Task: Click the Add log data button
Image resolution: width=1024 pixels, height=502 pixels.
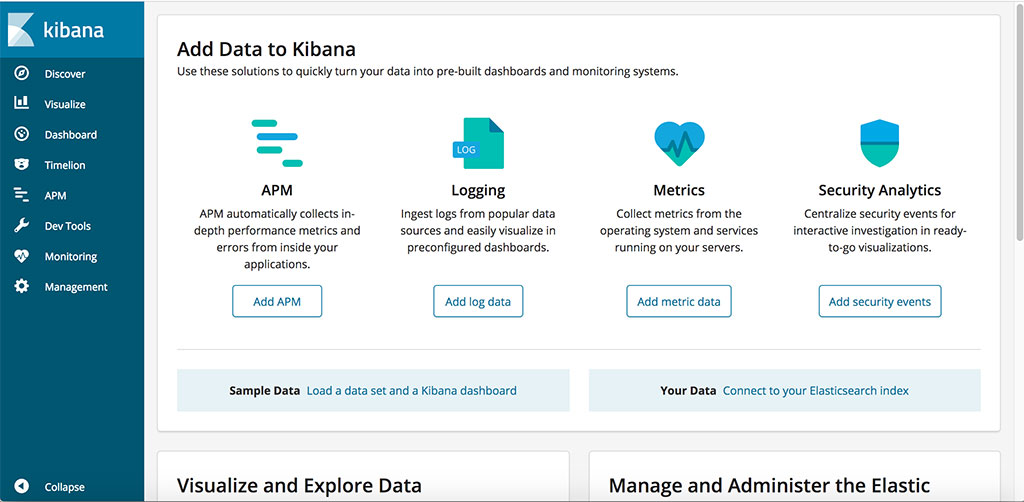Action: point(478,302)
